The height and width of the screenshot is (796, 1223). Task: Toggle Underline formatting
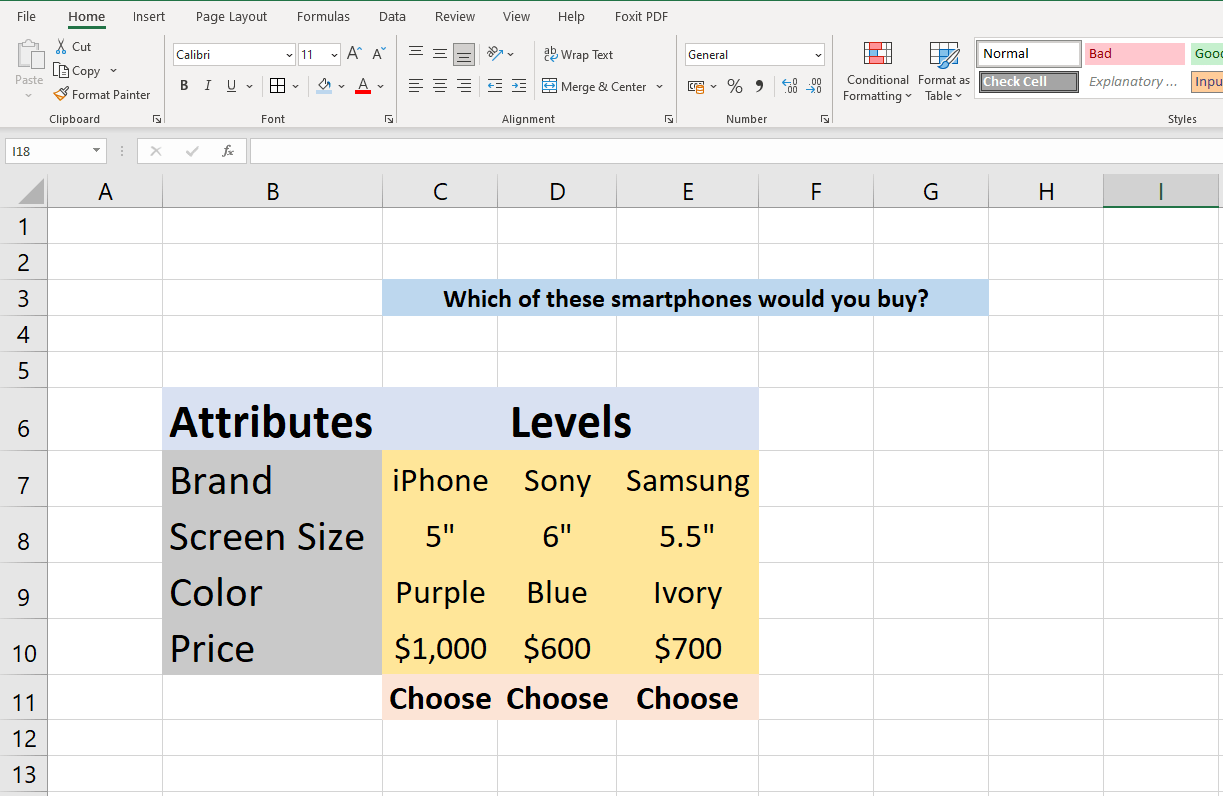click(x=232, y=86)
